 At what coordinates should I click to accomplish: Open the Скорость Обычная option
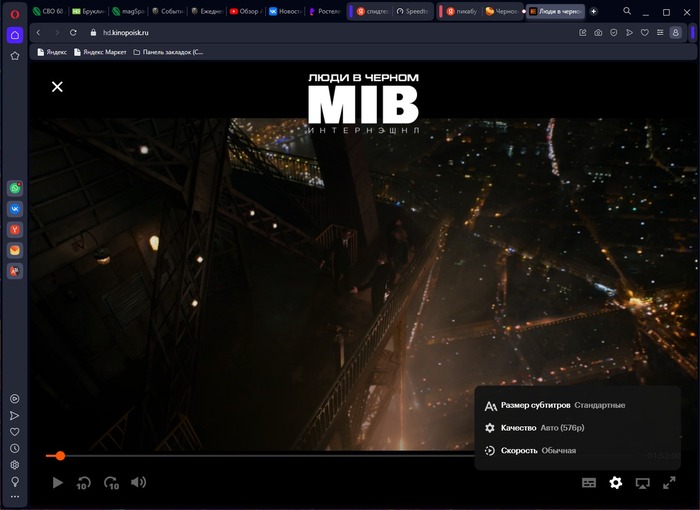pyautogui.click(x=577, y=451)
